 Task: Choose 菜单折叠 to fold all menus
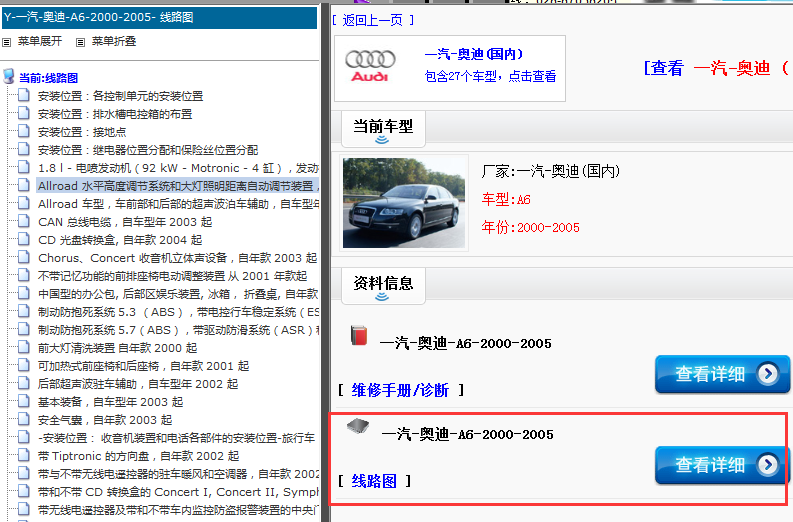pos(114,41)
